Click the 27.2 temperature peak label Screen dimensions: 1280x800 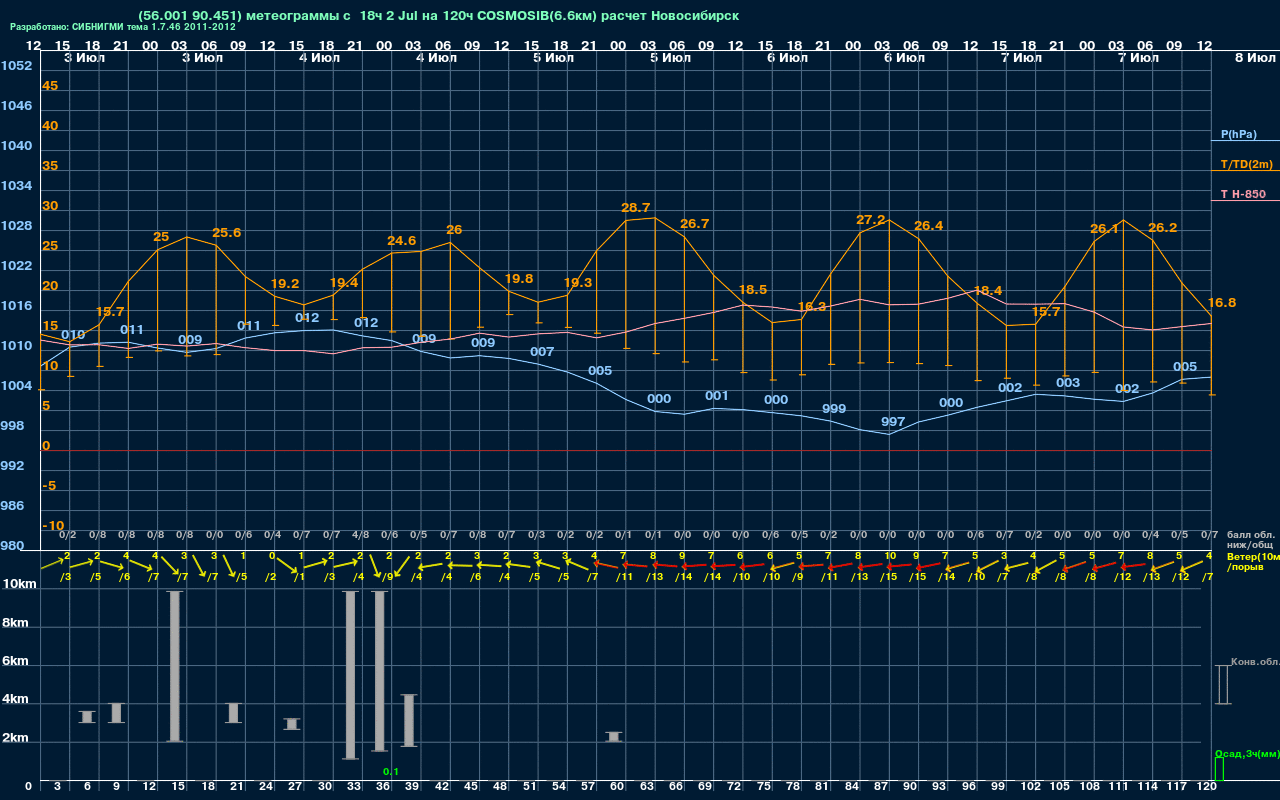[x=871, y=220]
